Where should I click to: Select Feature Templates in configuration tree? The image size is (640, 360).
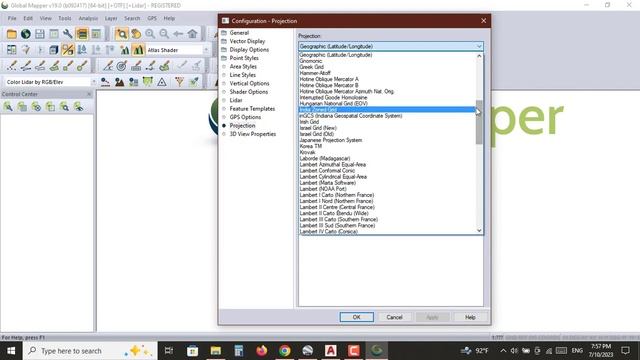click(x=252, y=109)
